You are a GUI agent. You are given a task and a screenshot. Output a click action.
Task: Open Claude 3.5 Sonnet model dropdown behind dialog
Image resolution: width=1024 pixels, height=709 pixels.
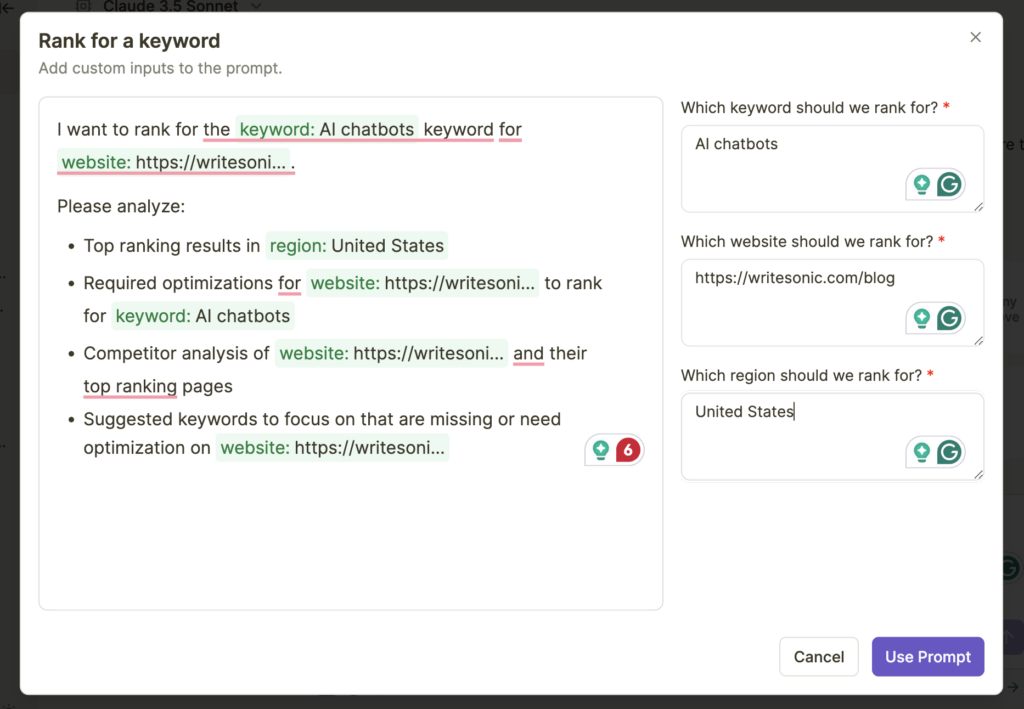(170, 6)
